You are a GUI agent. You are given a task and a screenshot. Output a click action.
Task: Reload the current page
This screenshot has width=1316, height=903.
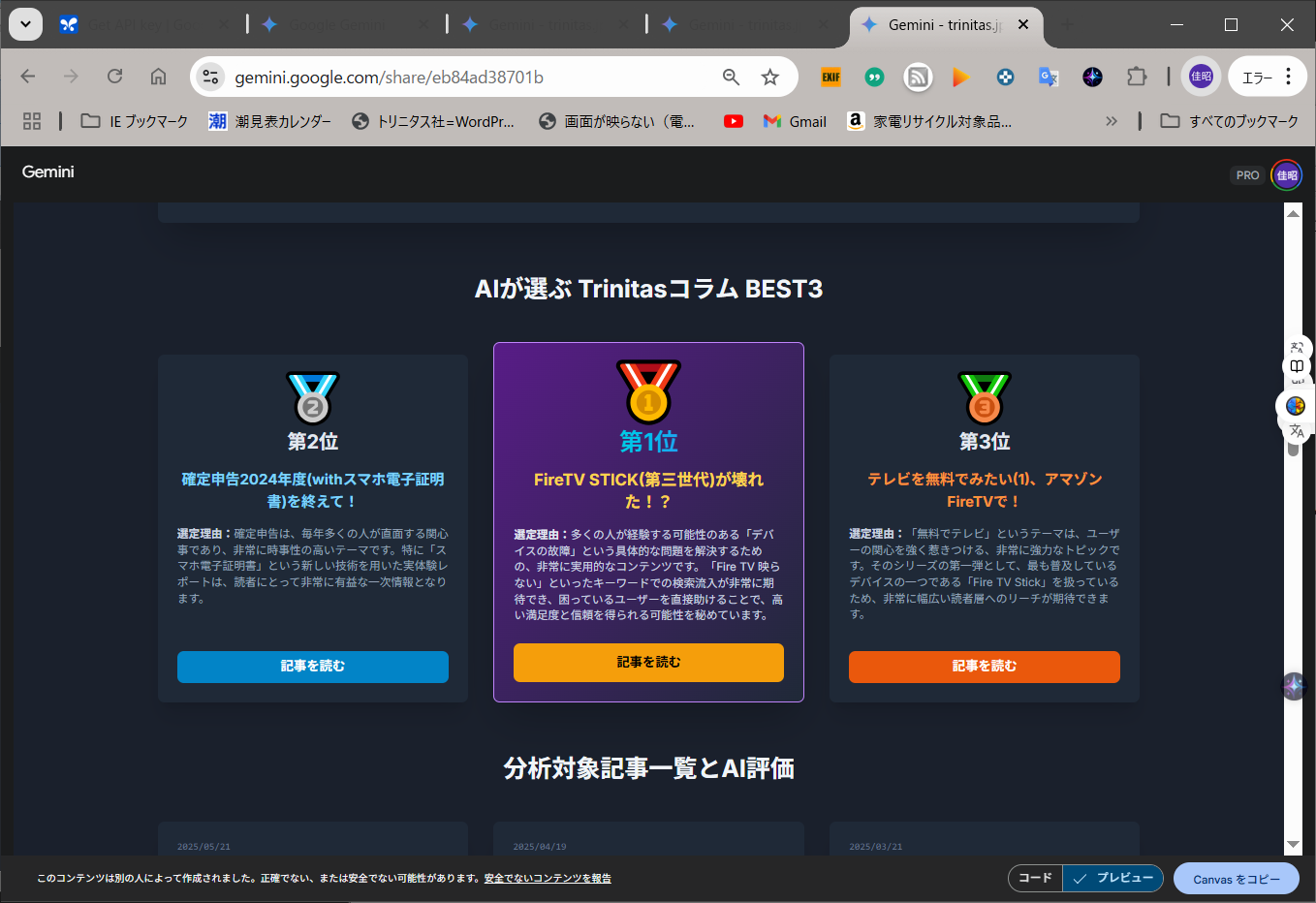point(114,77)
